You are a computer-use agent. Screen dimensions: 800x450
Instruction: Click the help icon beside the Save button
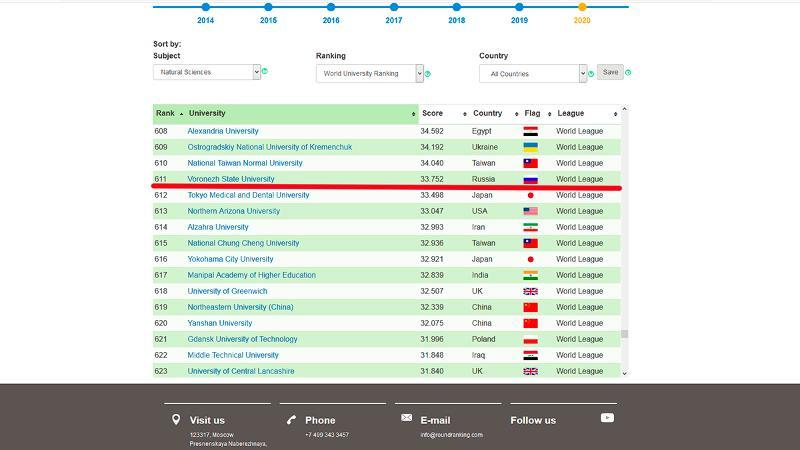629,73
